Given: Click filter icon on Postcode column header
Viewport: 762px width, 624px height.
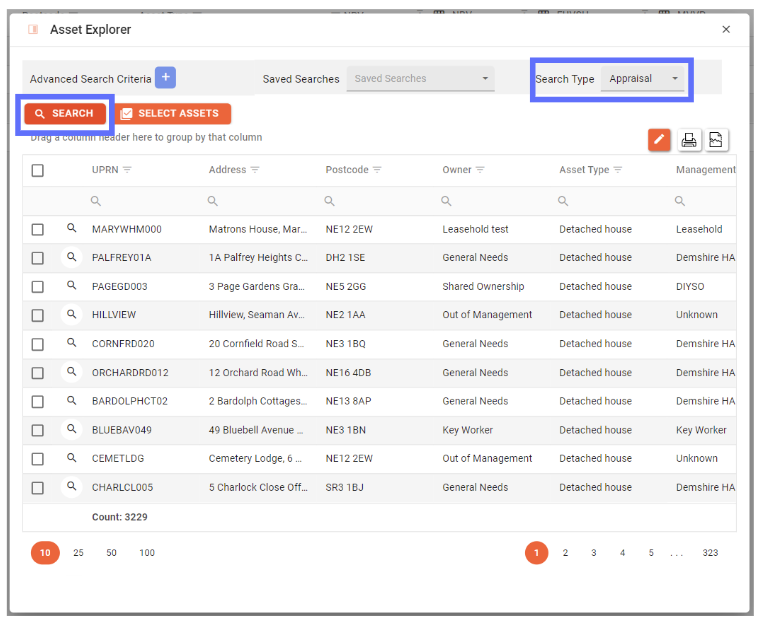Looking at the screenshot, I should point(377,170).
